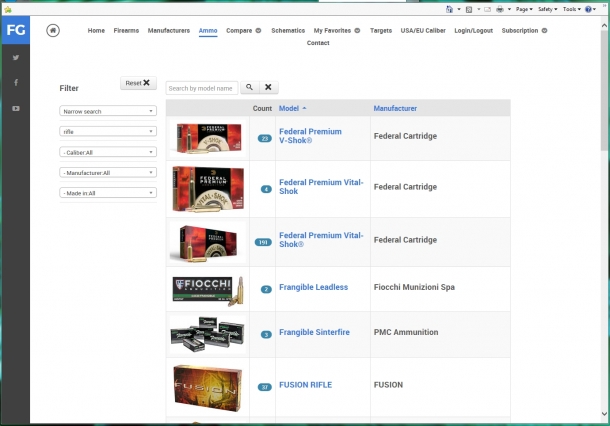The width and height of the screenshot is (610, 426).
Task: Expand the IE Home button arrow
Action: 459,9
